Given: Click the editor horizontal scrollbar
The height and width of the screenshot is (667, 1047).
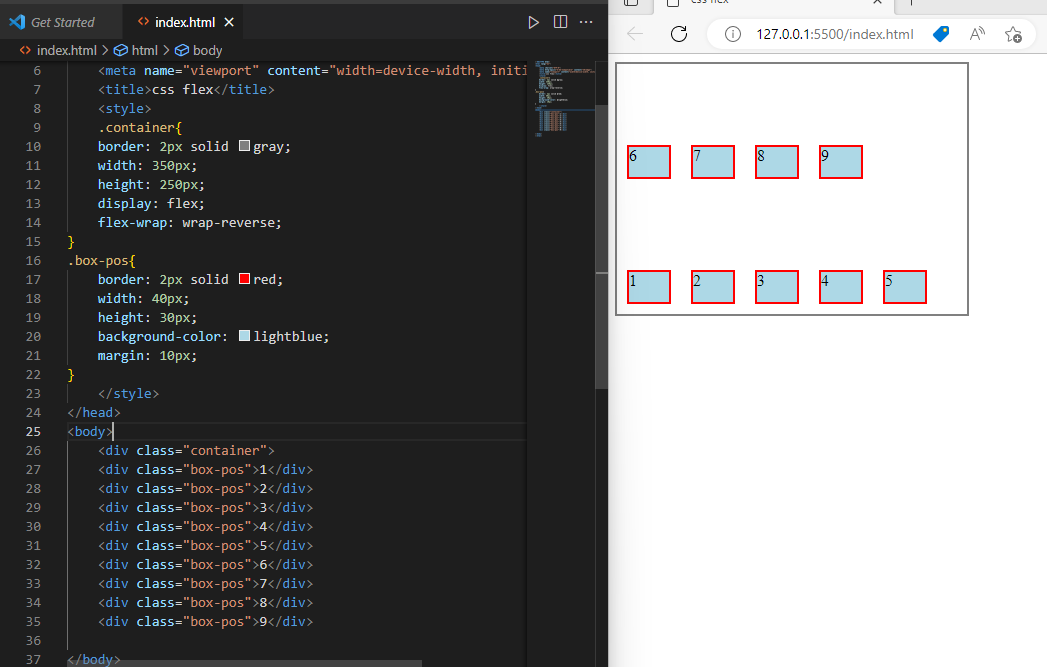Looking at the screenshot, I should click(x=244, y=663).
